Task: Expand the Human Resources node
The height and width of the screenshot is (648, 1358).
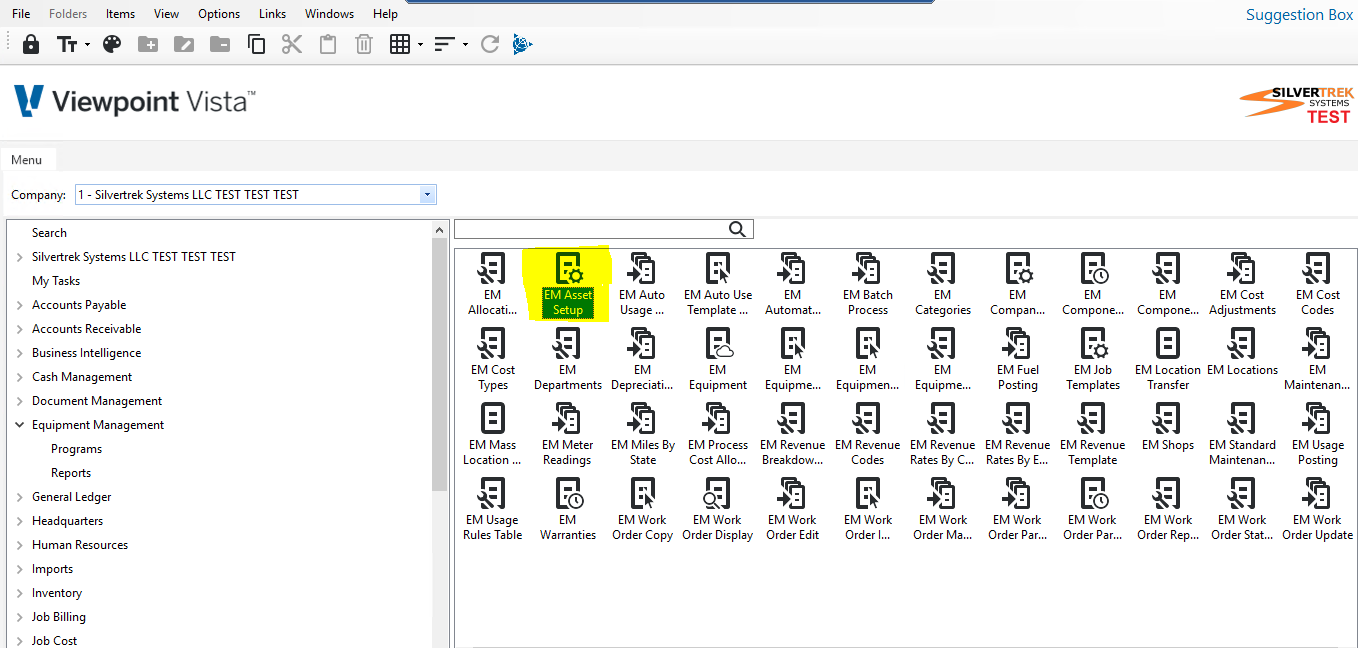Action: pyautogui.click(x=19, y=545)
